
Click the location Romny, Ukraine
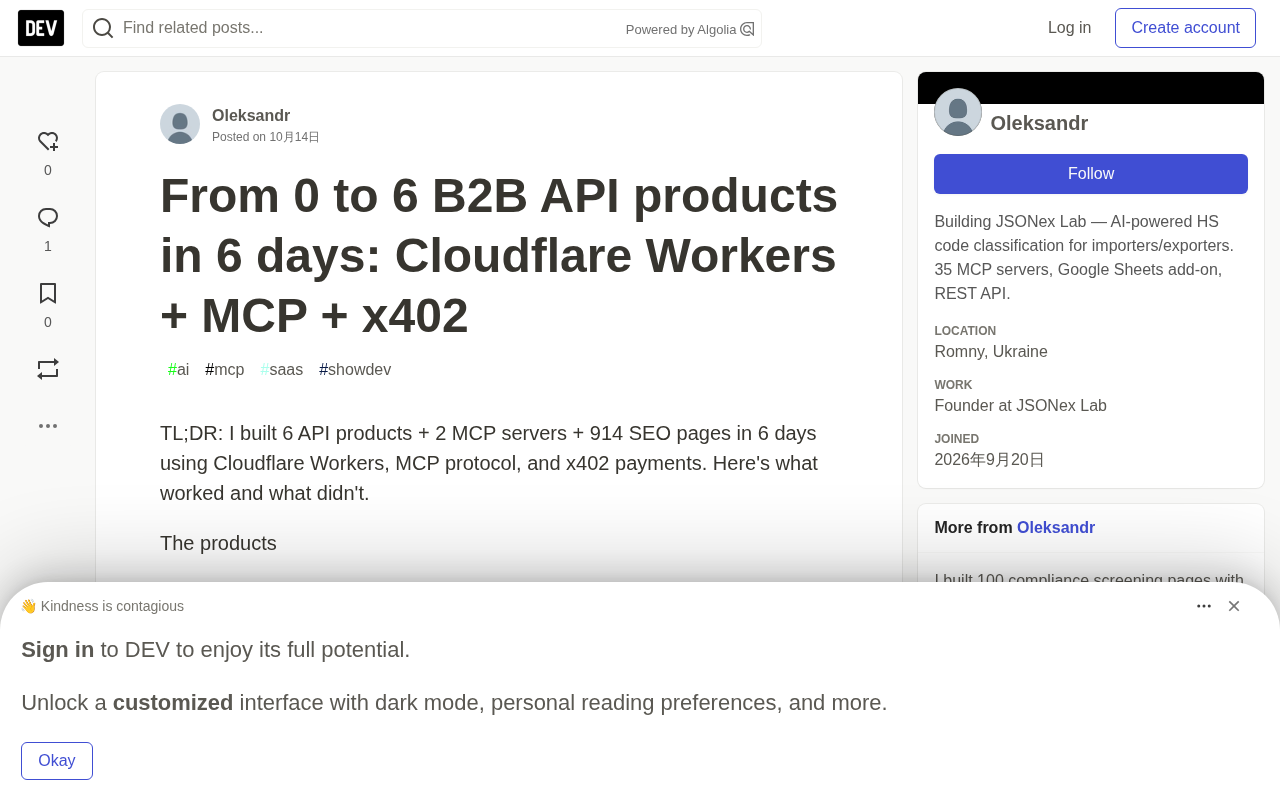point(991,352)
